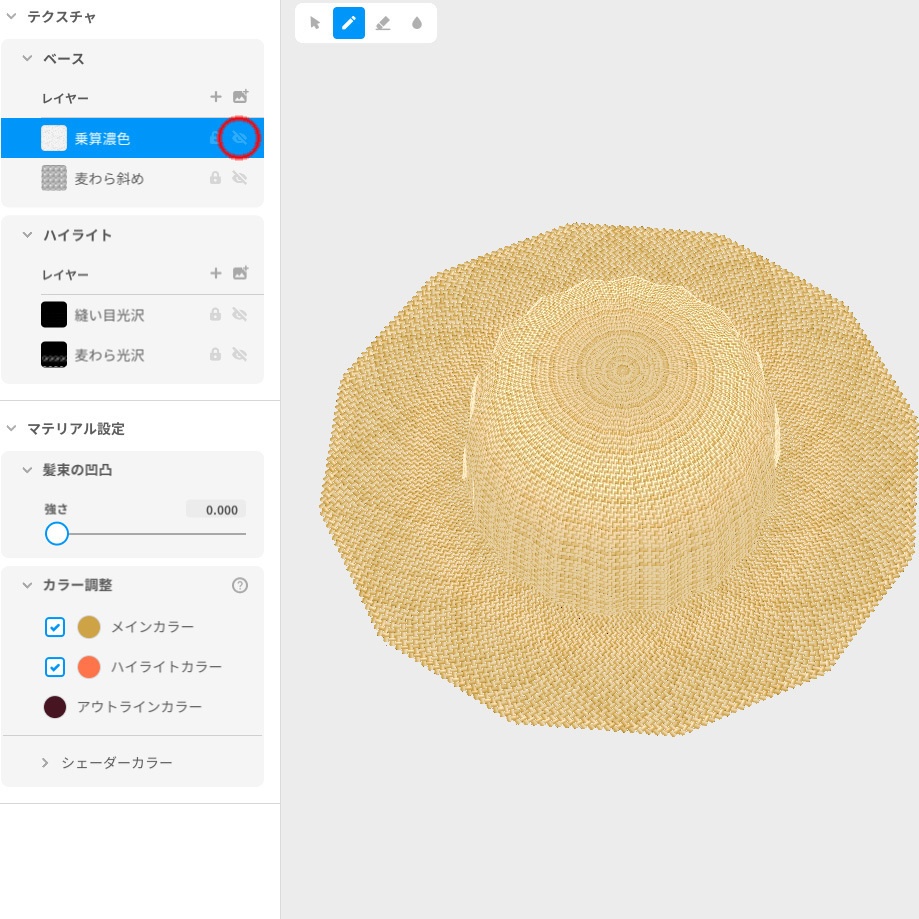Collapse the マテリアル設定 section

[11, 428]
